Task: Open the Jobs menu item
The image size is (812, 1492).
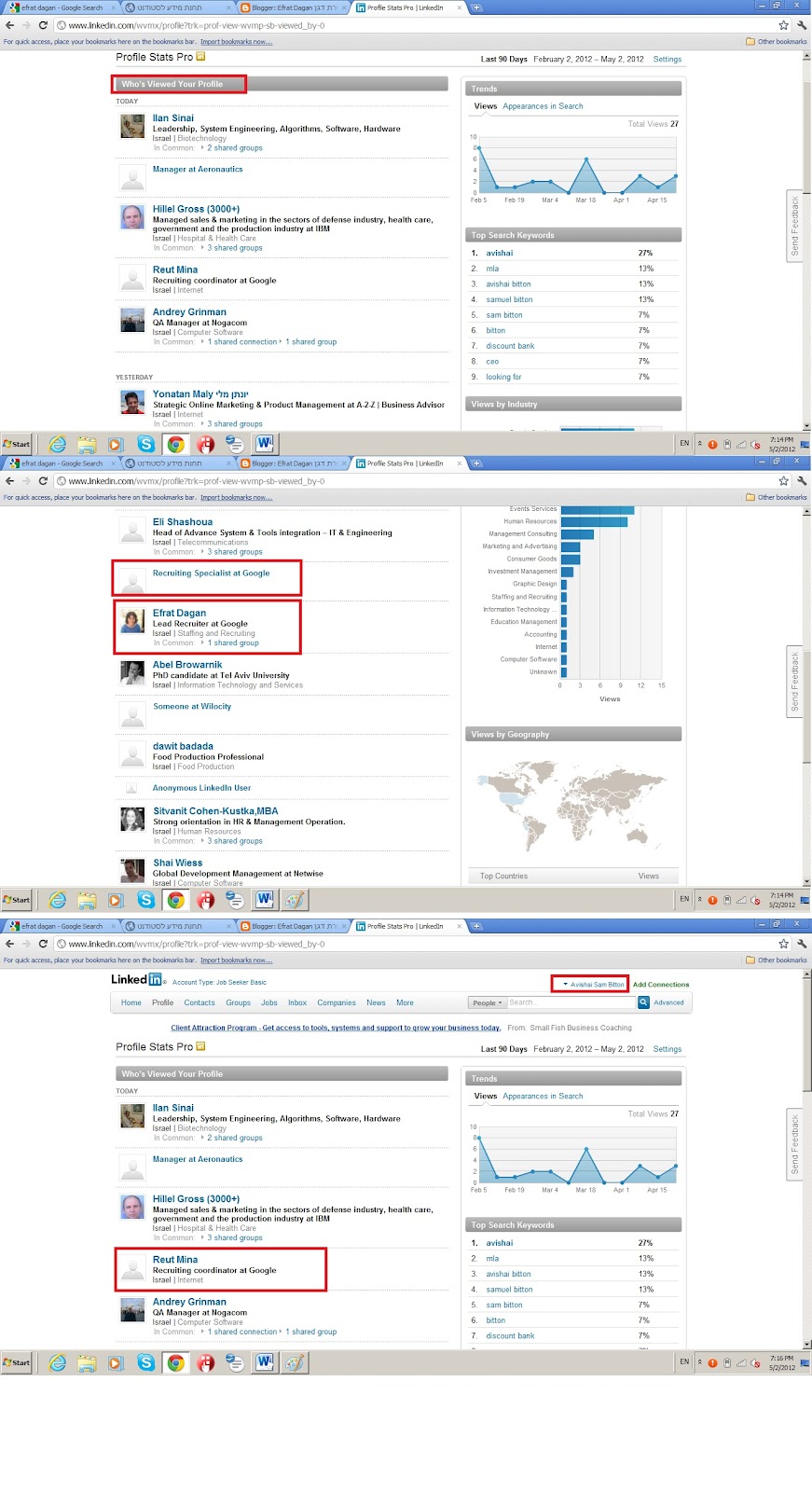Action: pos(269,1002)
